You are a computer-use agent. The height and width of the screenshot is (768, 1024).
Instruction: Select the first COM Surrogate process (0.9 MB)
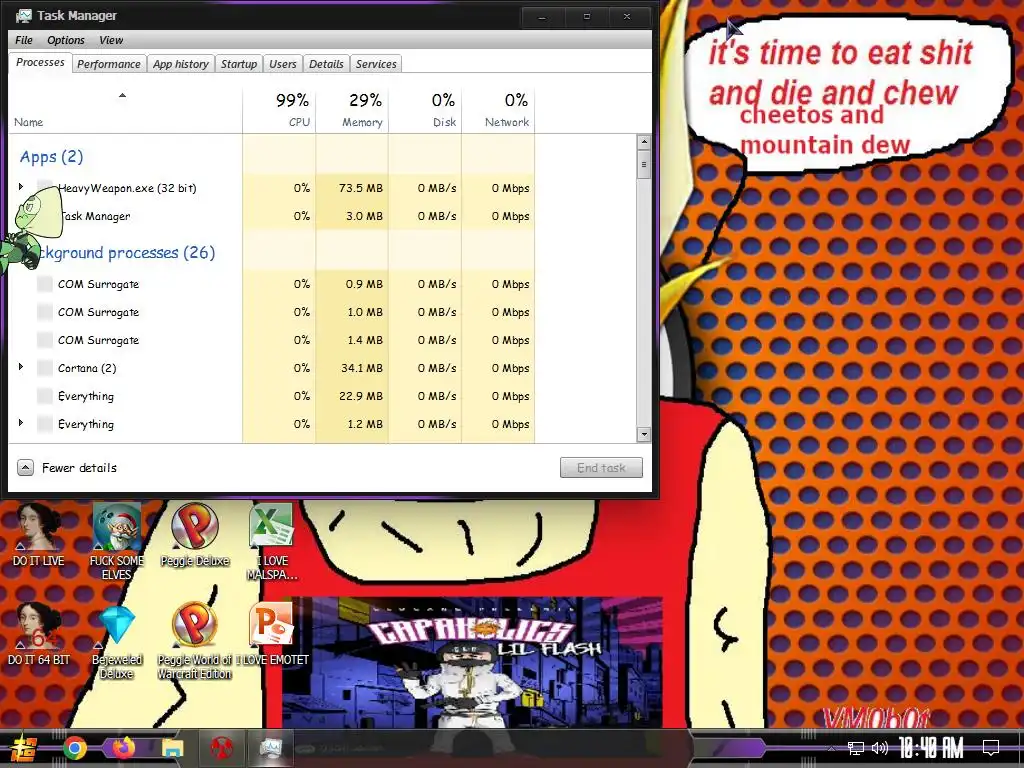coord(272,284)
